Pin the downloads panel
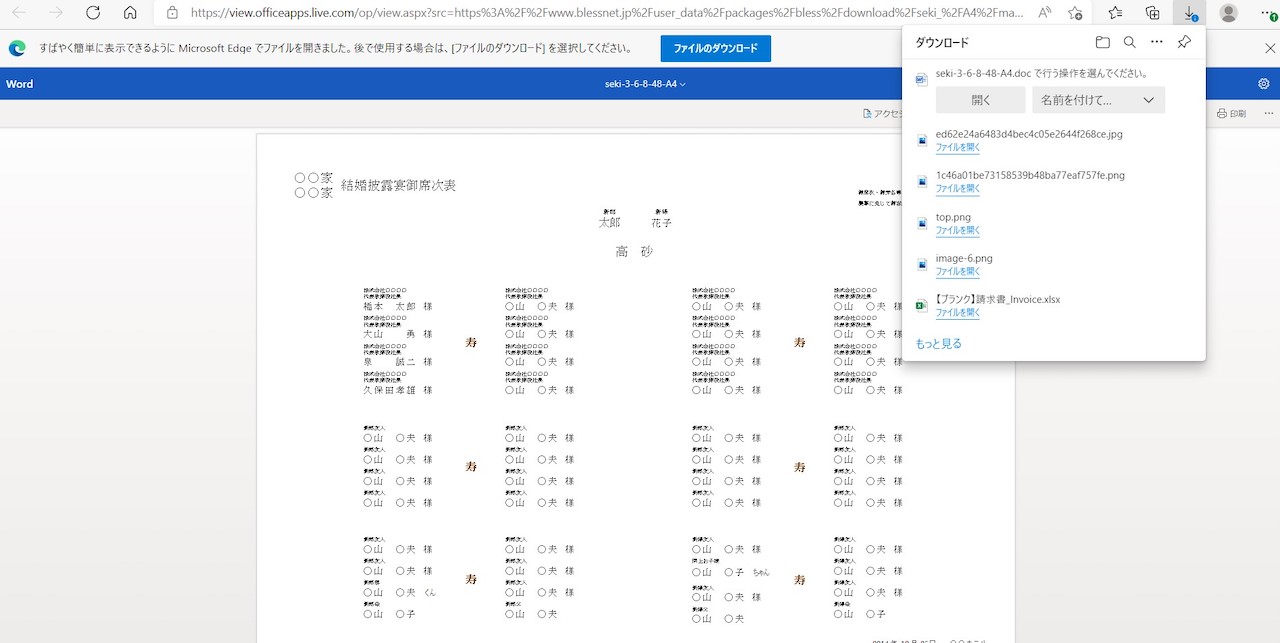 pos(1184,42)
